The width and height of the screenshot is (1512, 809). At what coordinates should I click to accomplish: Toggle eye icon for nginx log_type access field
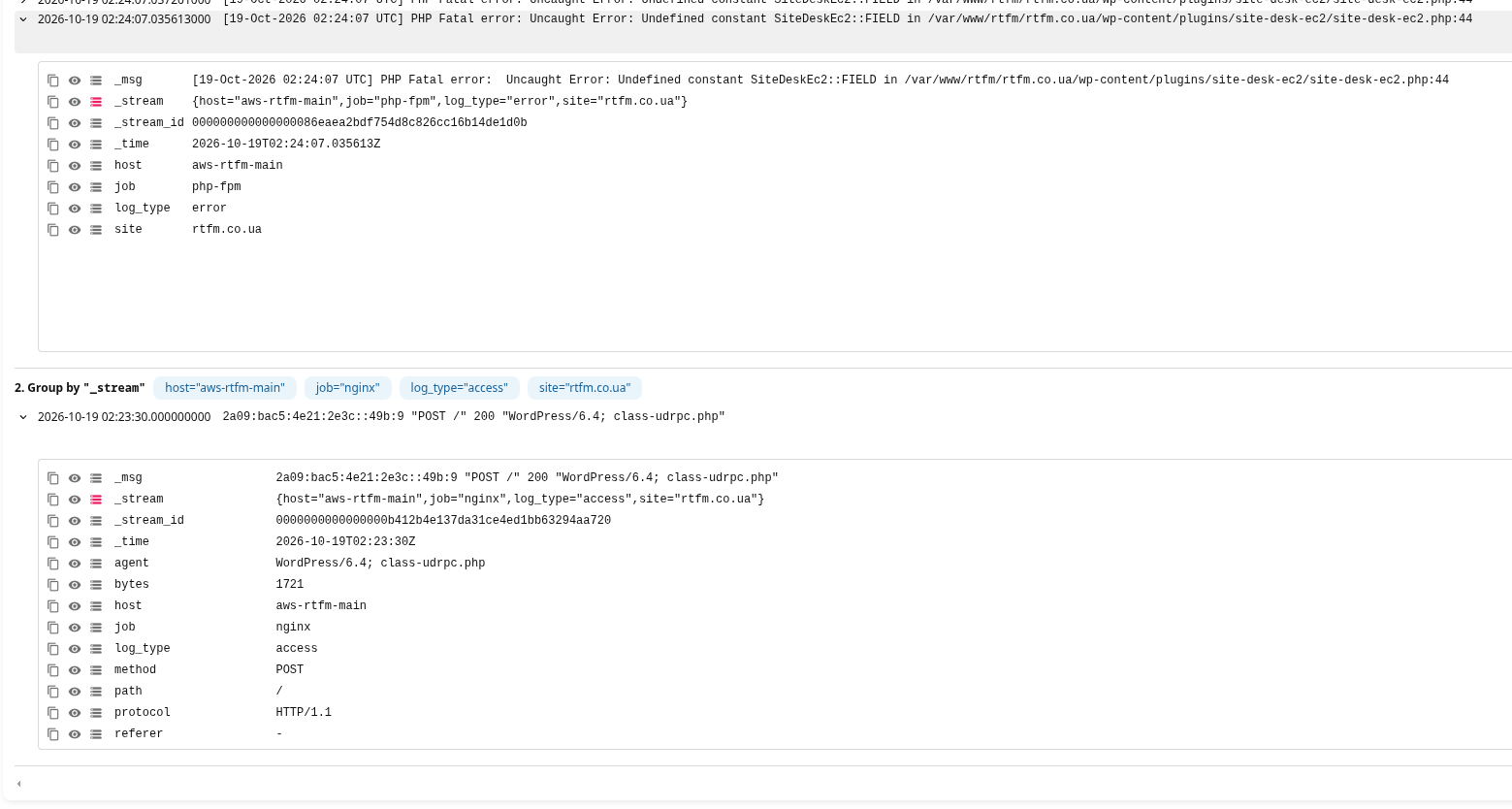[75, 649]
